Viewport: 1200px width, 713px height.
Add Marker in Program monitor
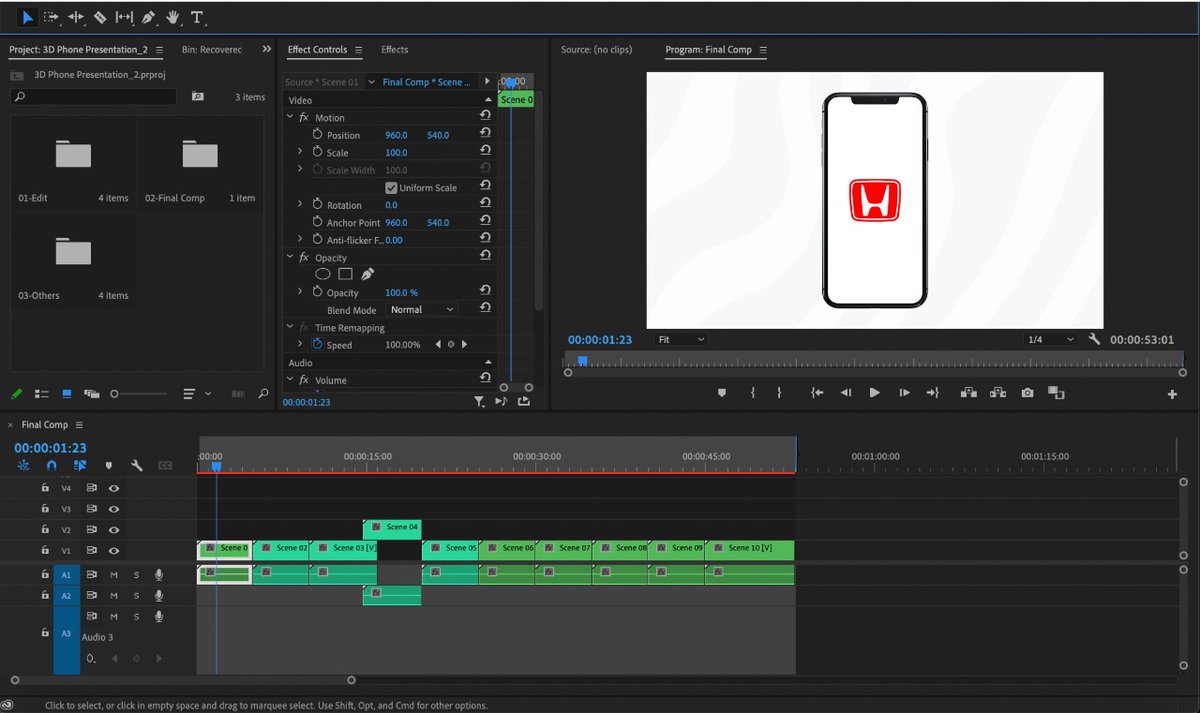click(x=722, y=393)
